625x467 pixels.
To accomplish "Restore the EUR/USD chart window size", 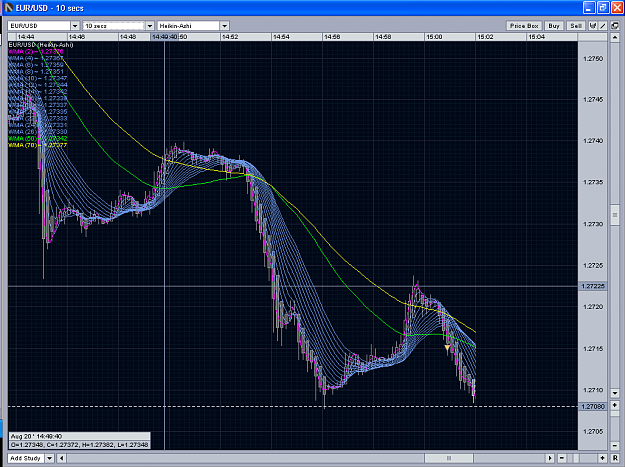I will [x=603, y=8].
